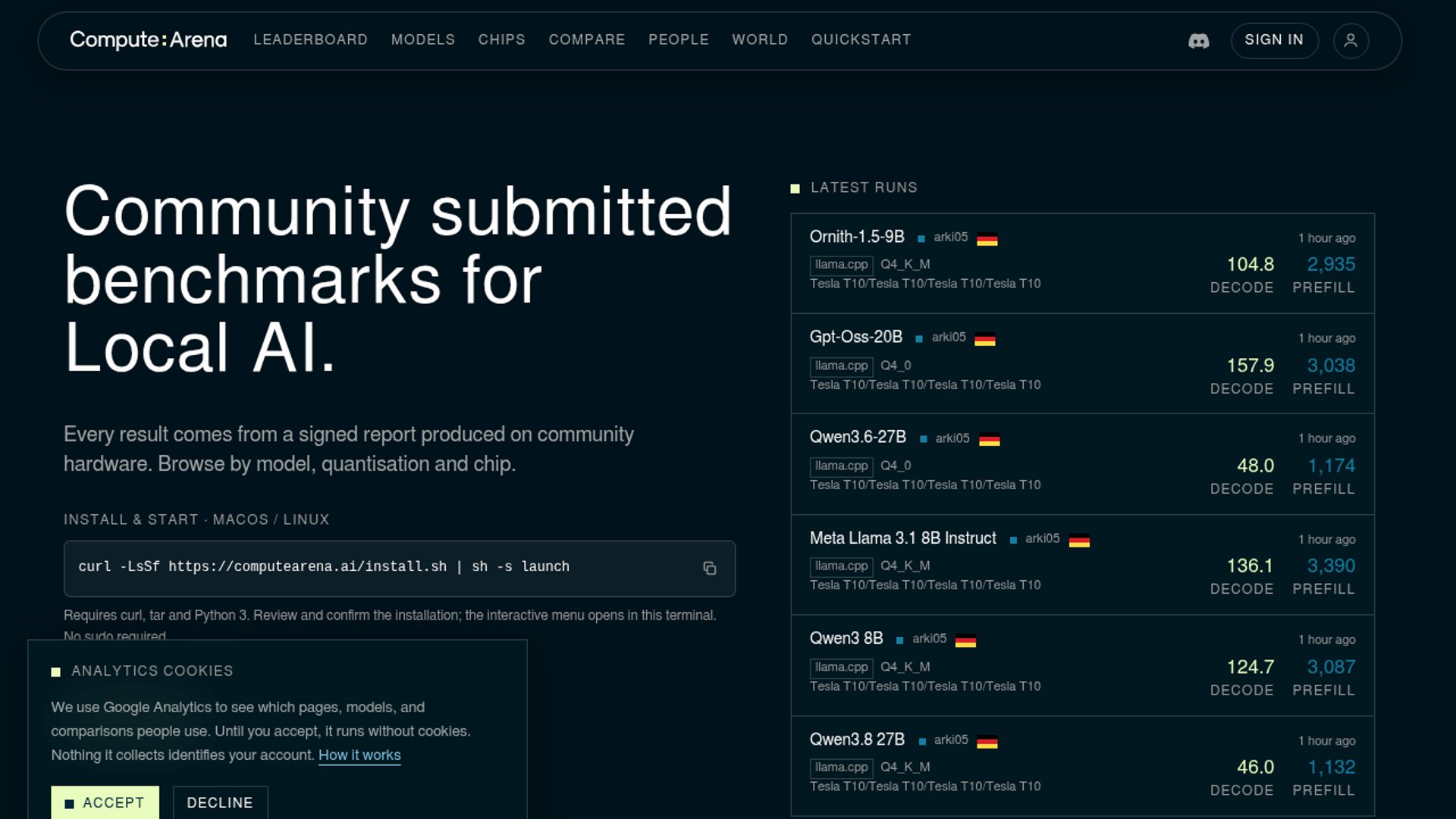Open the Qwen3.8 27B run entry

point(1082,766)
